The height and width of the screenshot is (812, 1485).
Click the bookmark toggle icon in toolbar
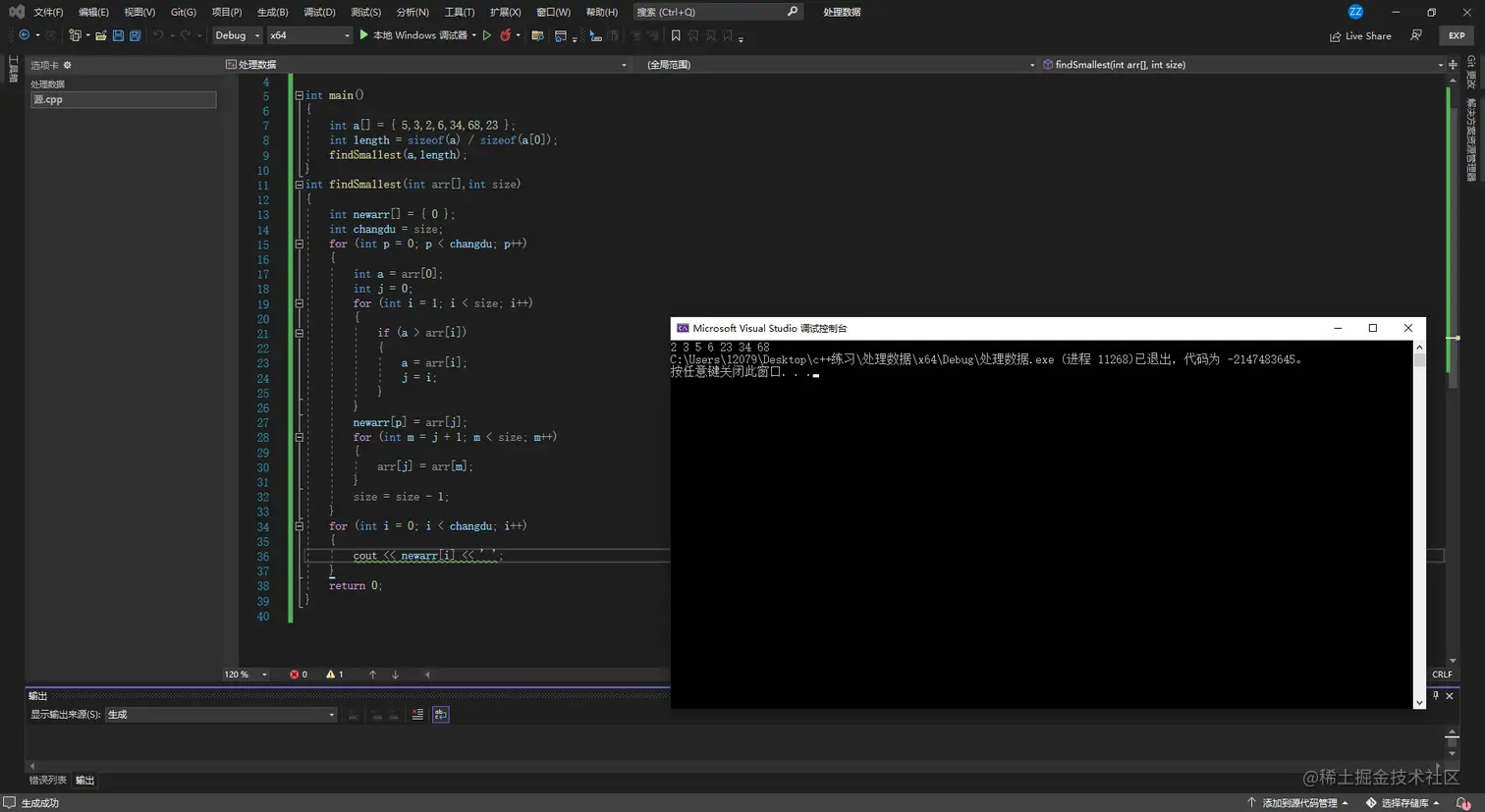coord(676,35)
